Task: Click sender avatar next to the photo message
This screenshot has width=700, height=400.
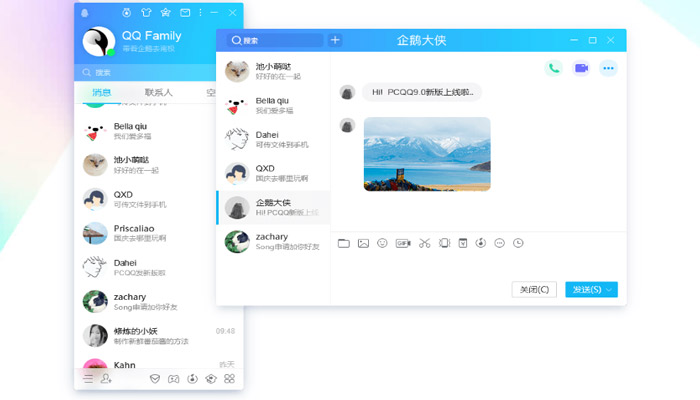Action: click(347, 125)
